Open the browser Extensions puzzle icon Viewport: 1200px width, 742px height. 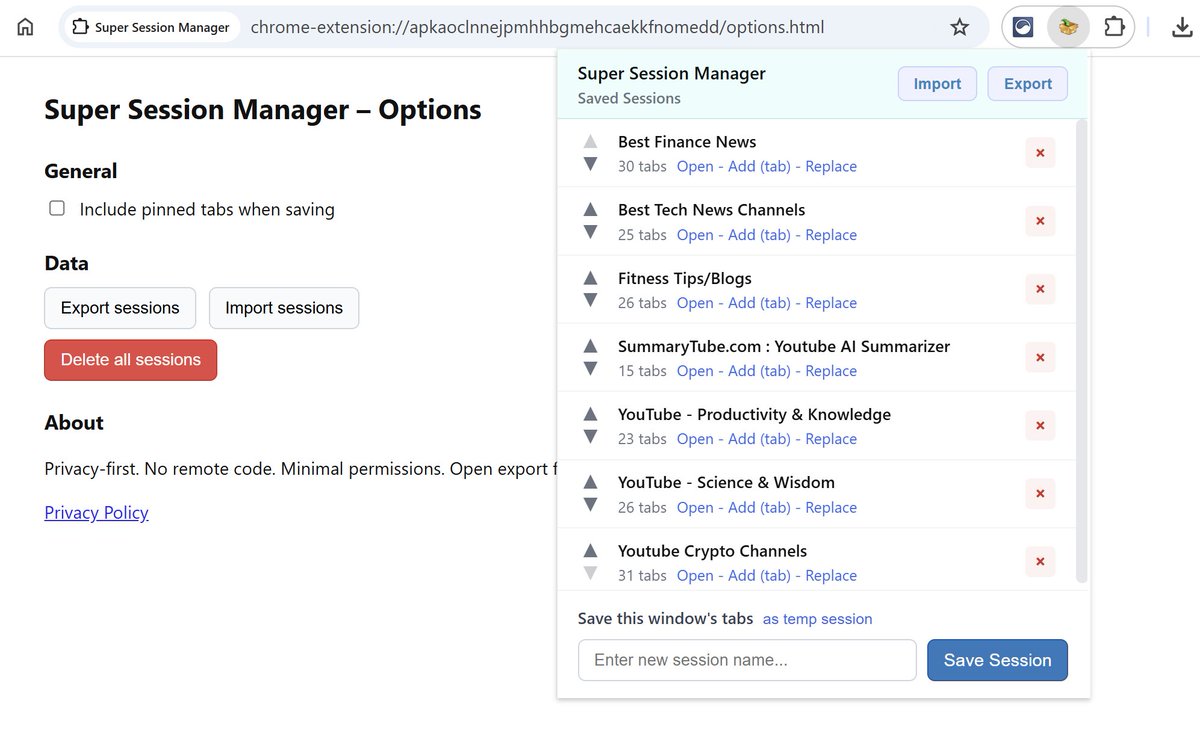point(1114,27)
